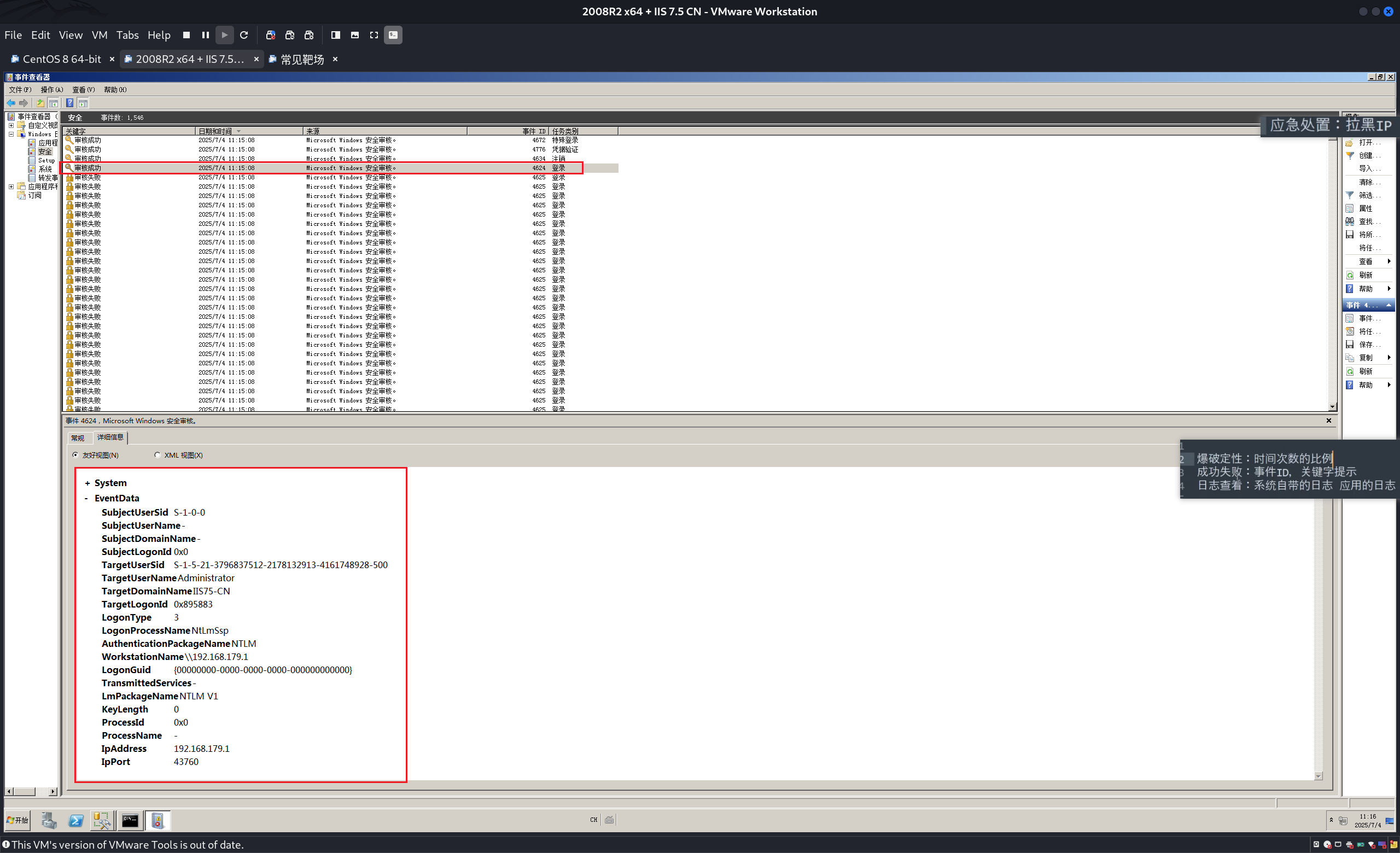Expand the 自定义视图 tree node
The width and height of the screenshot is (1400, 853).
(11, 126)
